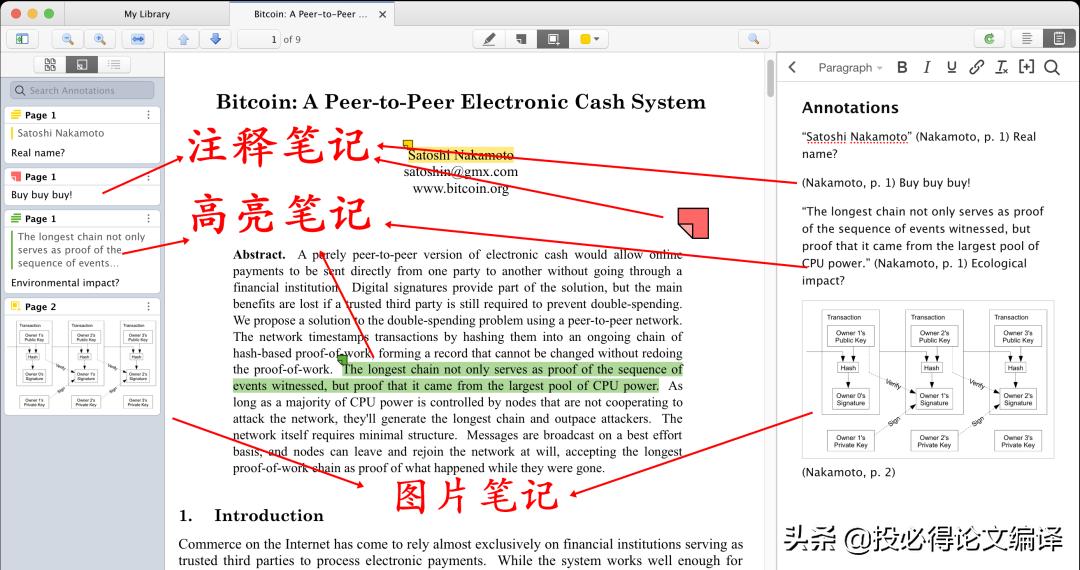Clear formatting in note editor

pos(1001,67)
